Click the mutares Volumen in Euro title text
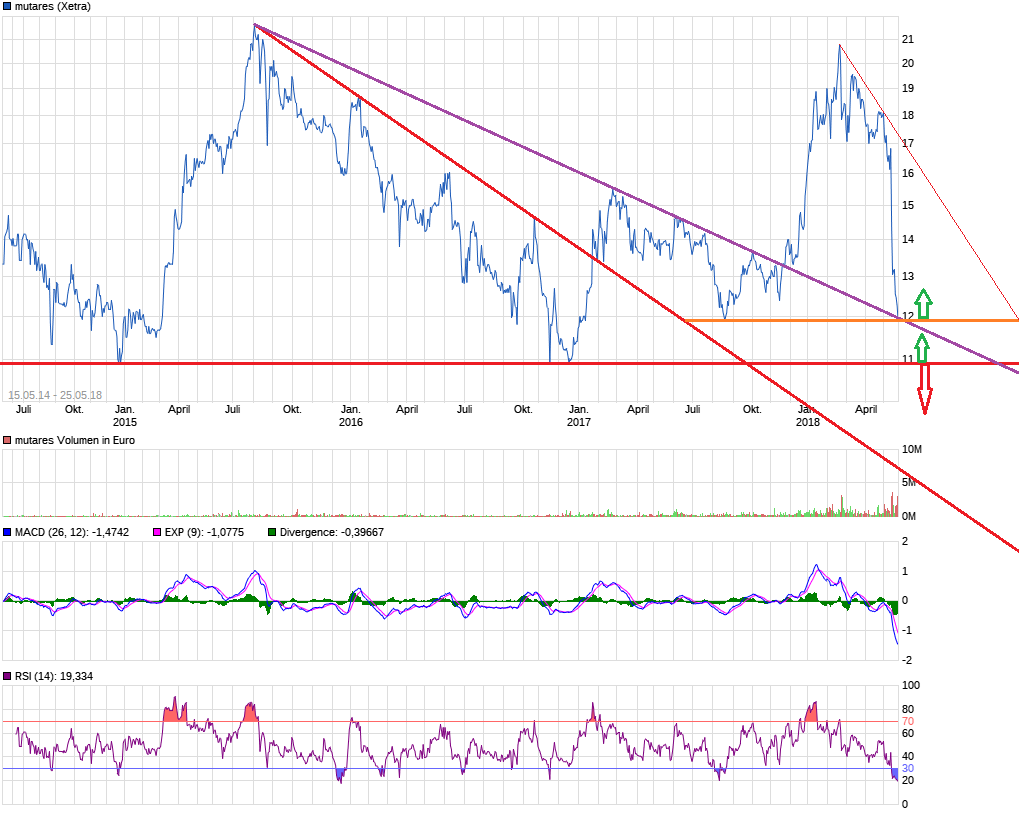The height and width of the screenshot is (814, 1019). point(74,440)
